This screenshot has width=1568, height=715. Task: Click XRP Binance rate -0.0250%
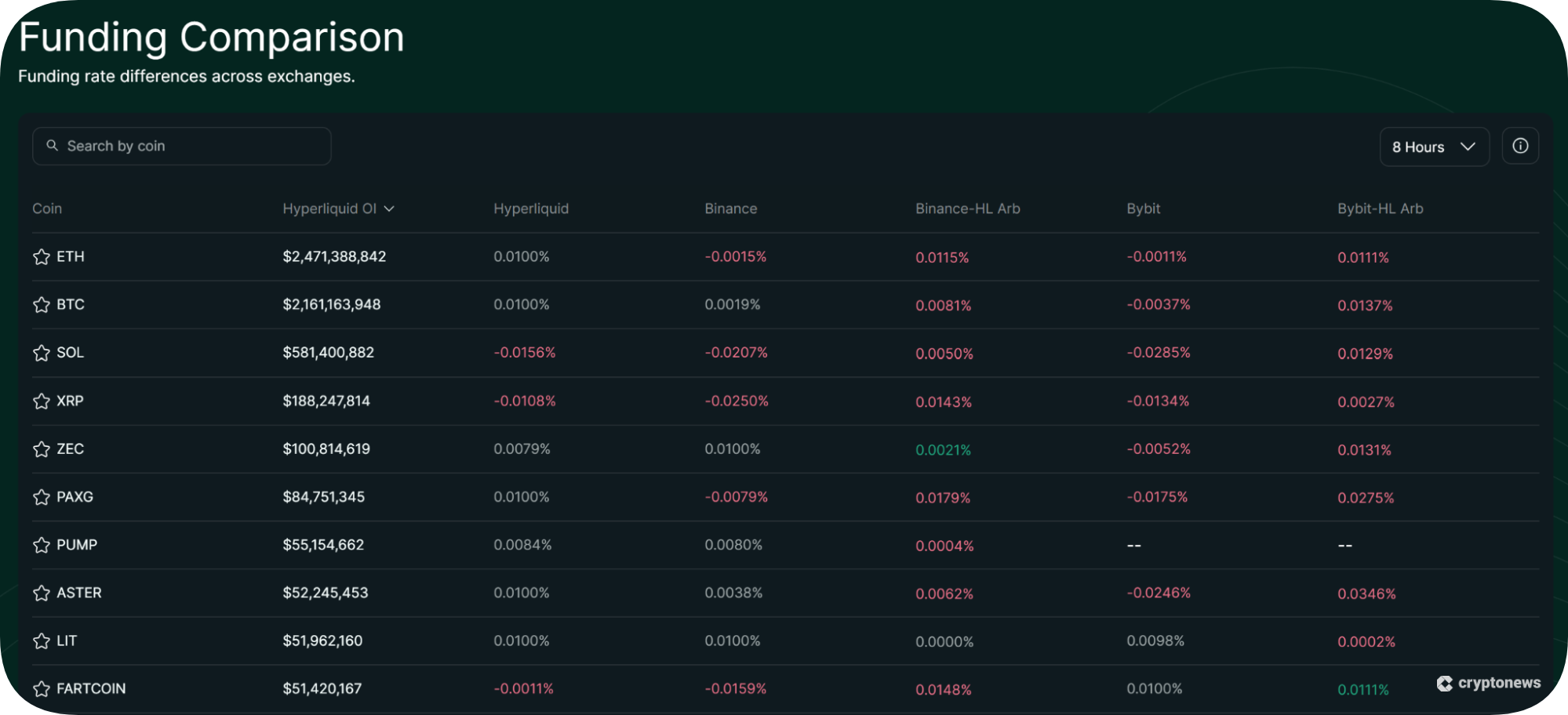737,401
